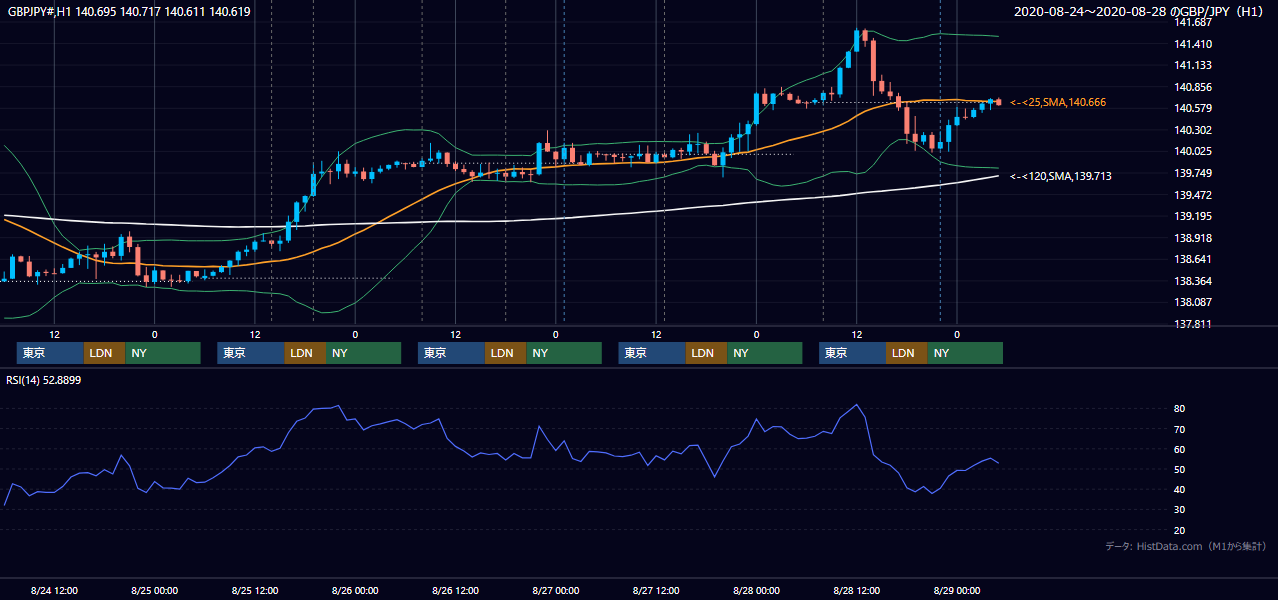Click RSI axis level 70

[1180, 429]
